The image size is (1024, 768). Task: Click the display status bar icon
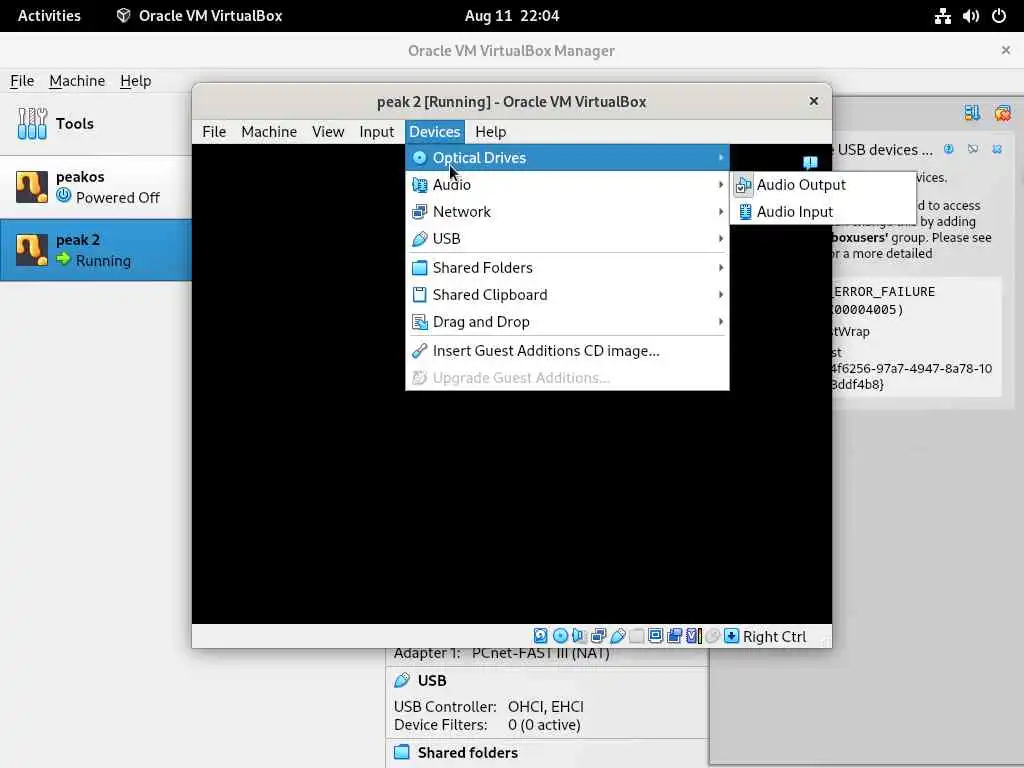pos(656,636)
